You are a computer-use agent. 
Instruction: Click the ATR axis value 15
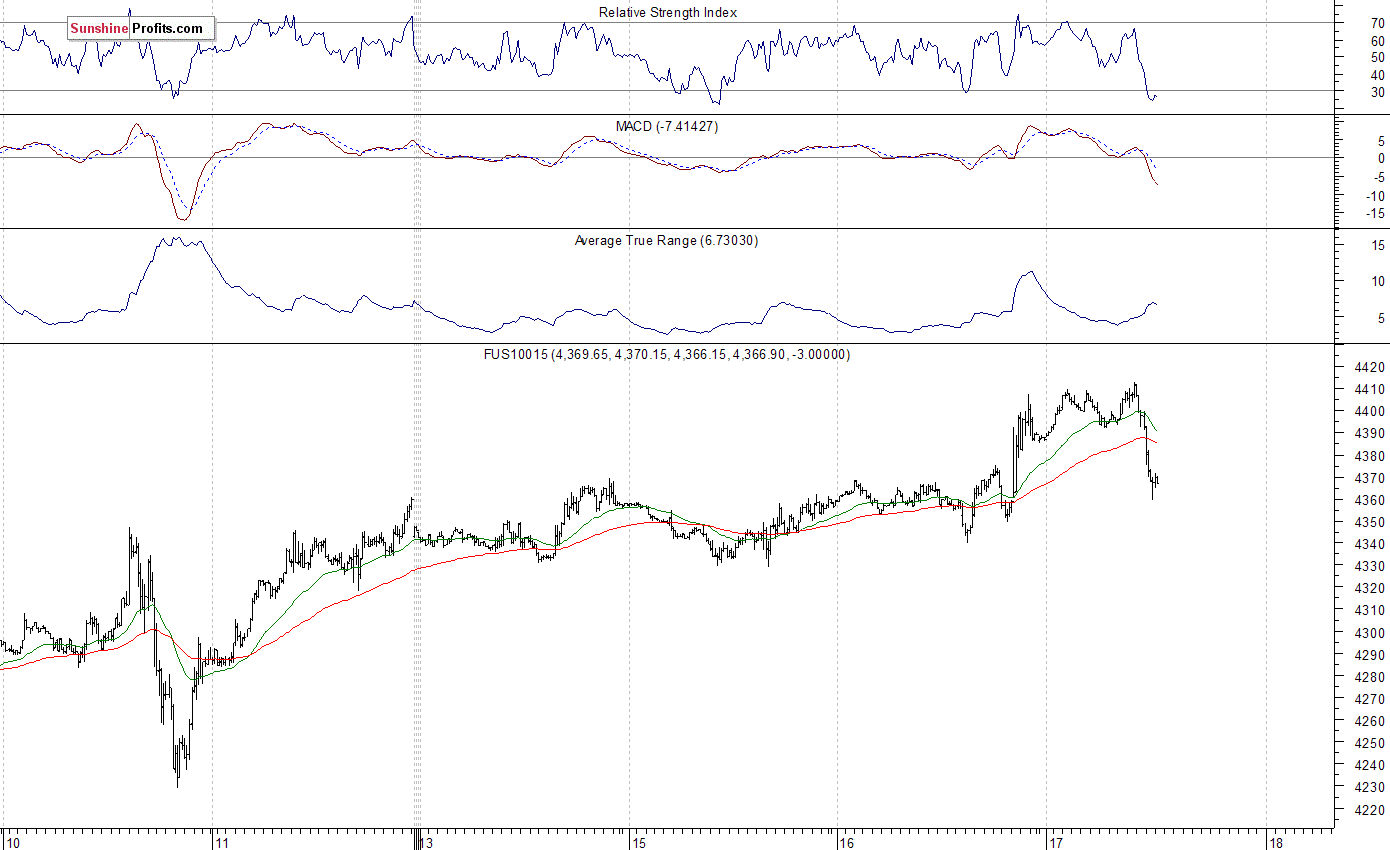[1378, 245]
